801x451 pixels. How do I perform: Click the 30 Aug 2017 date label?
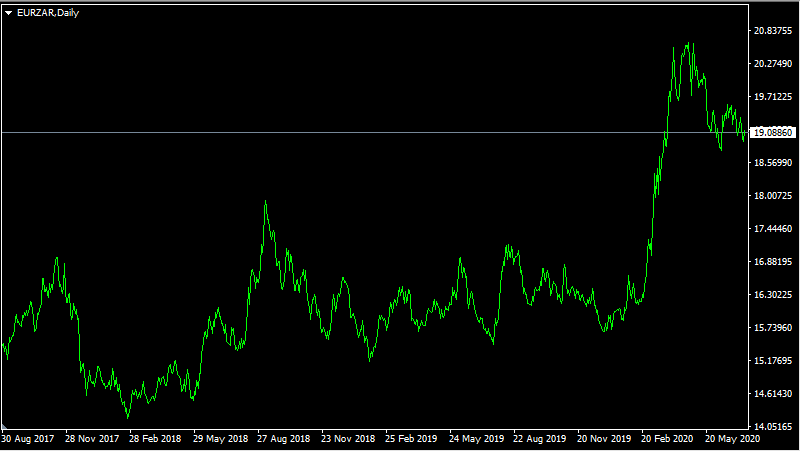[x=28, y=439]
